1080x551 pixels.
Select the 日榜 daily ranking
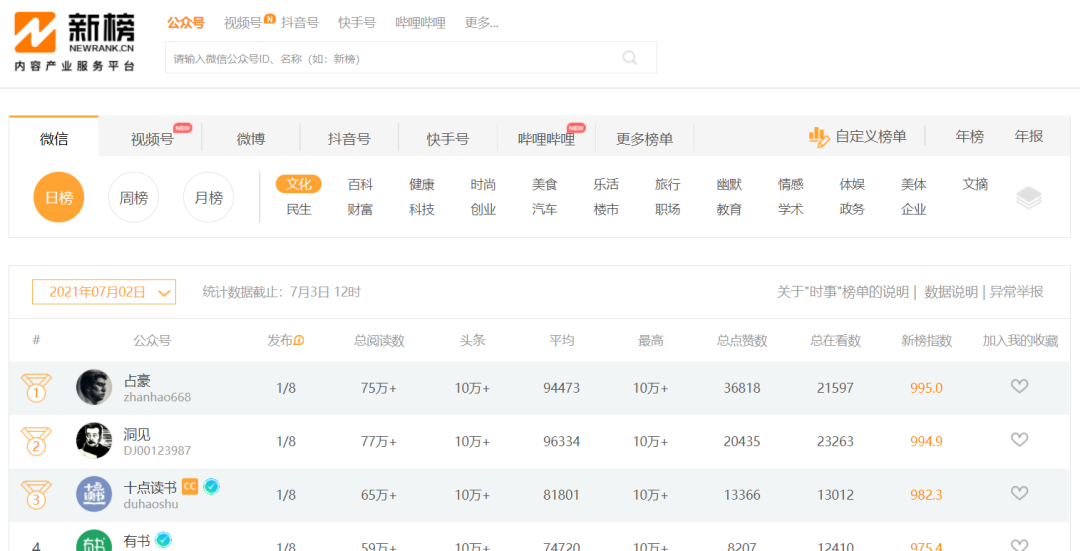click(59, 197)
